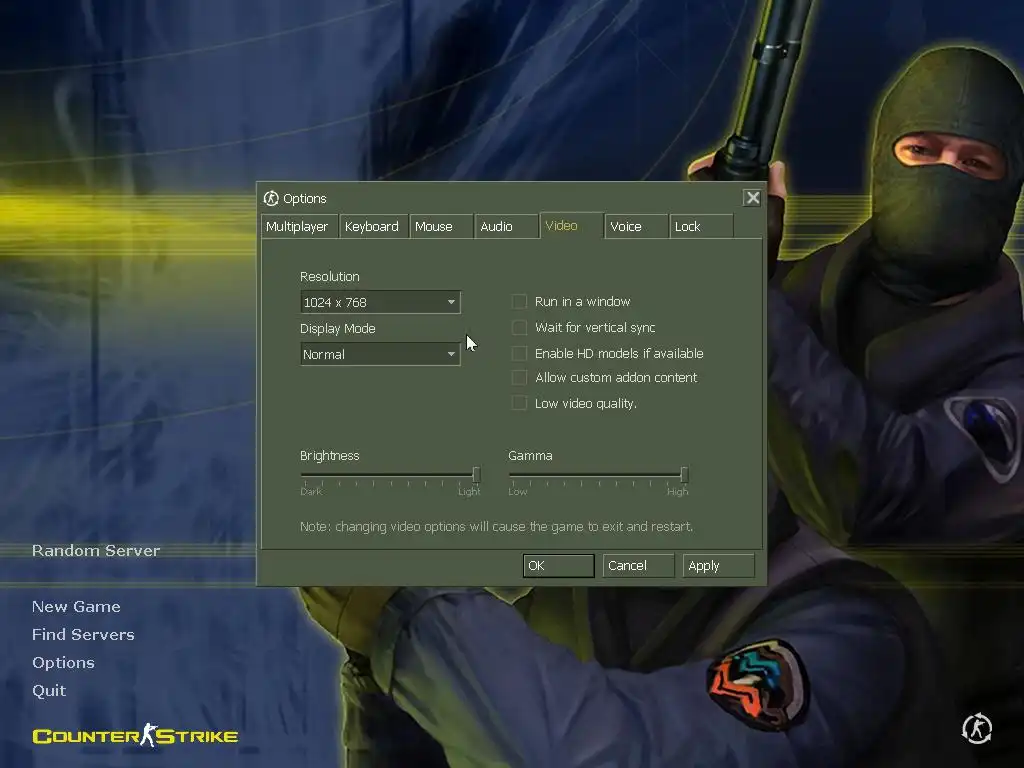The width and height of the screenshot is (1024, 768).
Task: Toggle Allow custom addon content checkbox
Action: (519, 377)
